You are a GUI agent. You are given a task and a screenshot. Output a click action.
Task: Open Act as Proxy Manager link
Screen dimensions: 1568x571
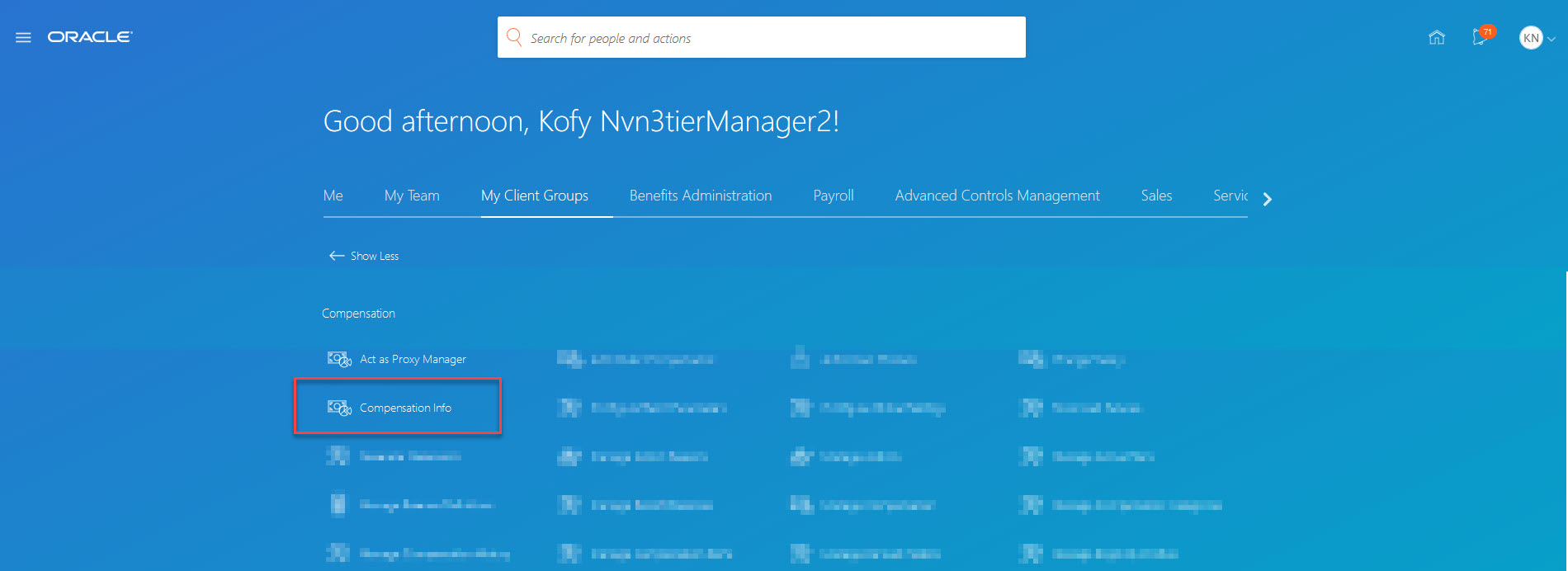(x=413, y=359)
